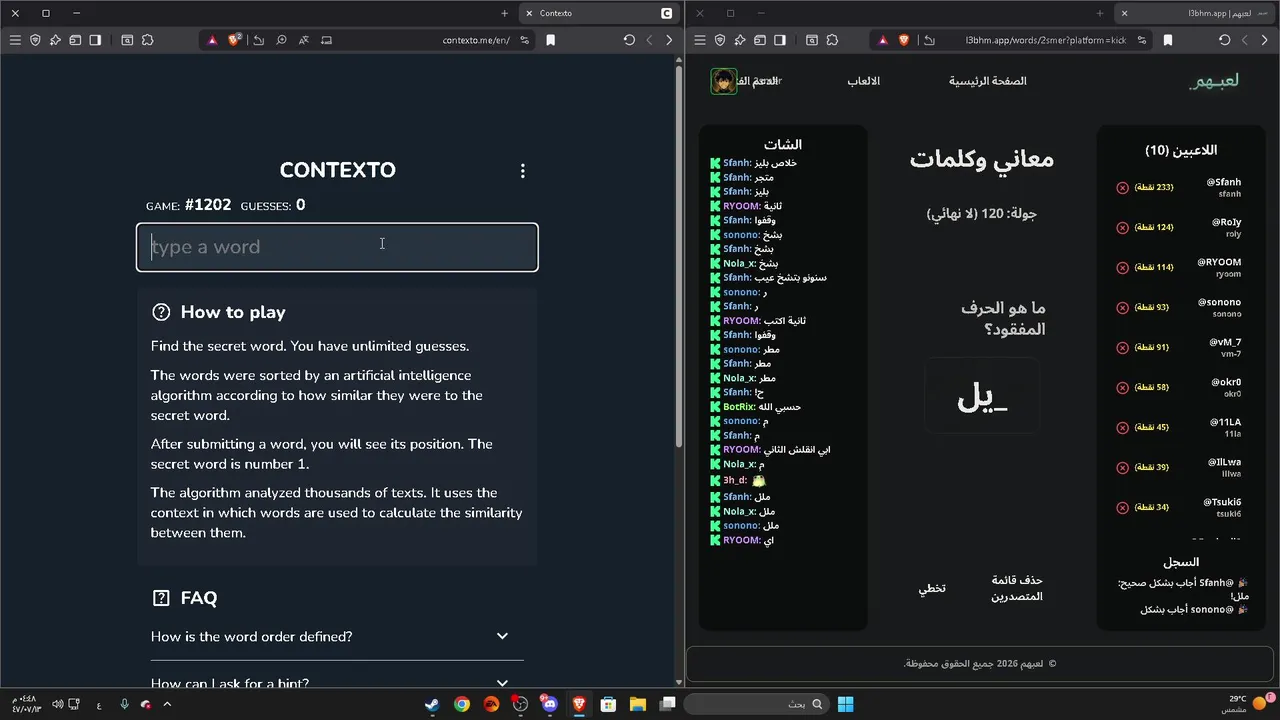1280x720 pixels.
Task: Open extensions puzzle icon in l3bhm window
Action: pos(831,40)
